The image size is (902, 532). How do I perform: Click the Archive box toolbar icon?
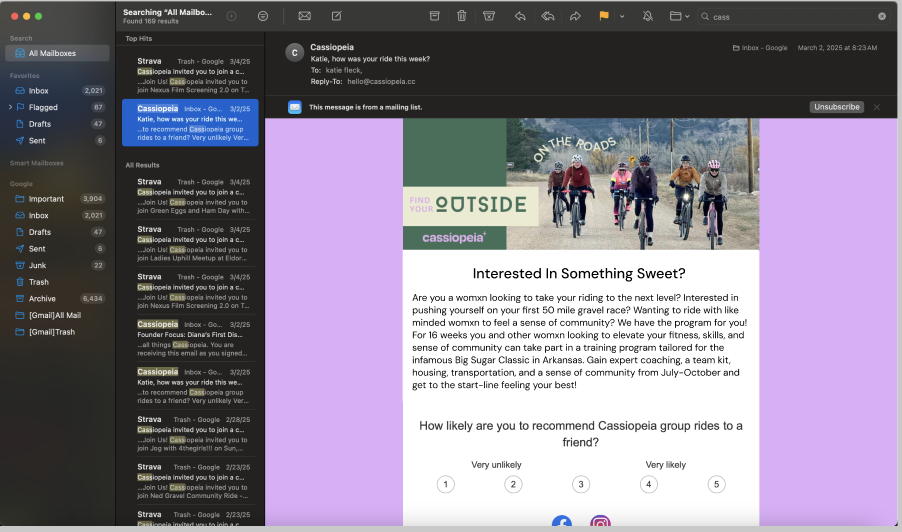coord(434,16)
